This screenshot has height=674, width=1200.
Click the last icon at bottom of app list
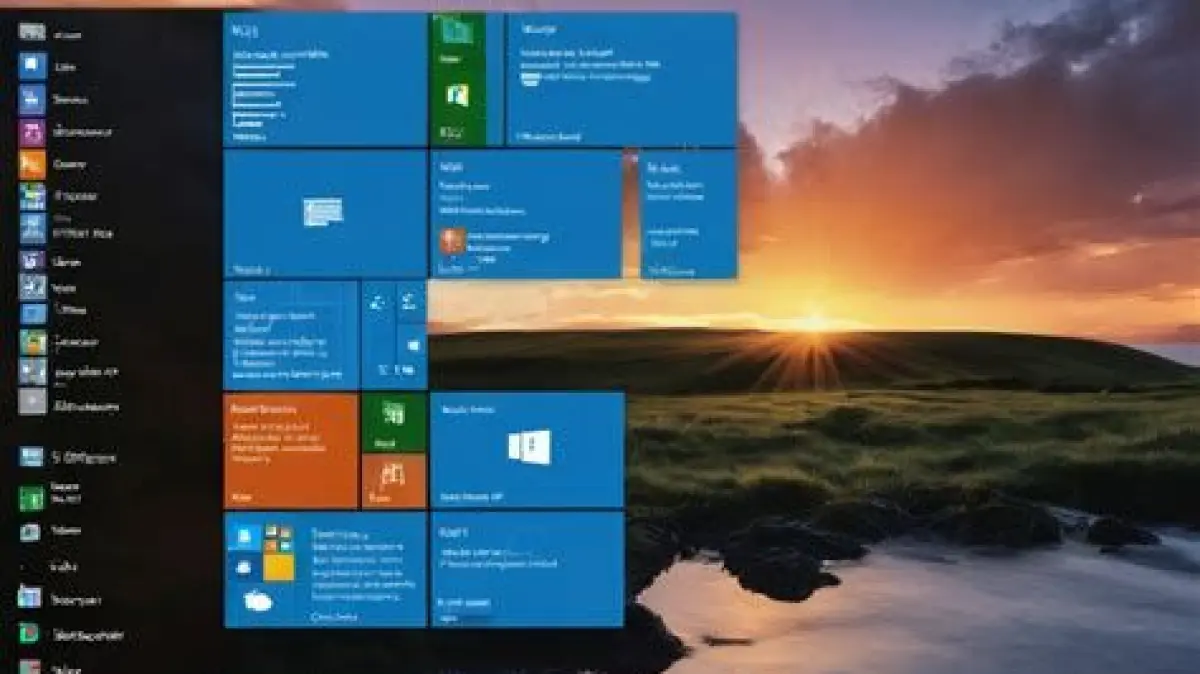coord(30,667)
